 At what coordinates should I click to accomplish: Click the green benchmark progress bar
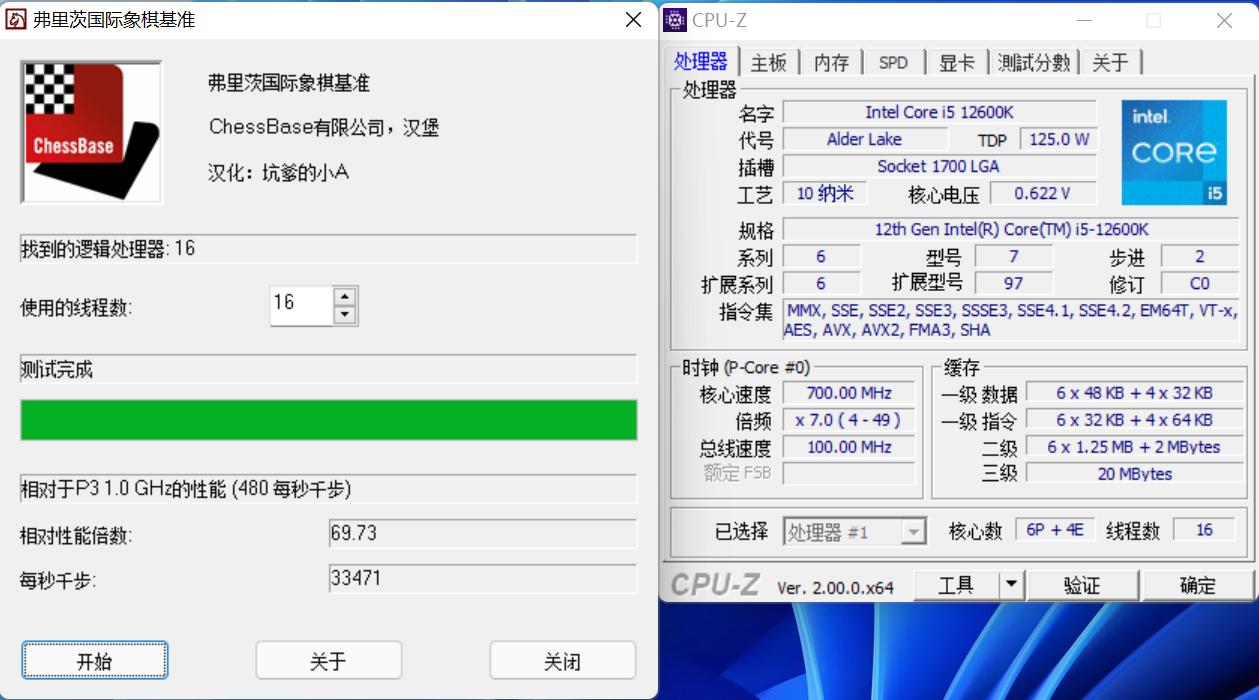coord(328,421)
